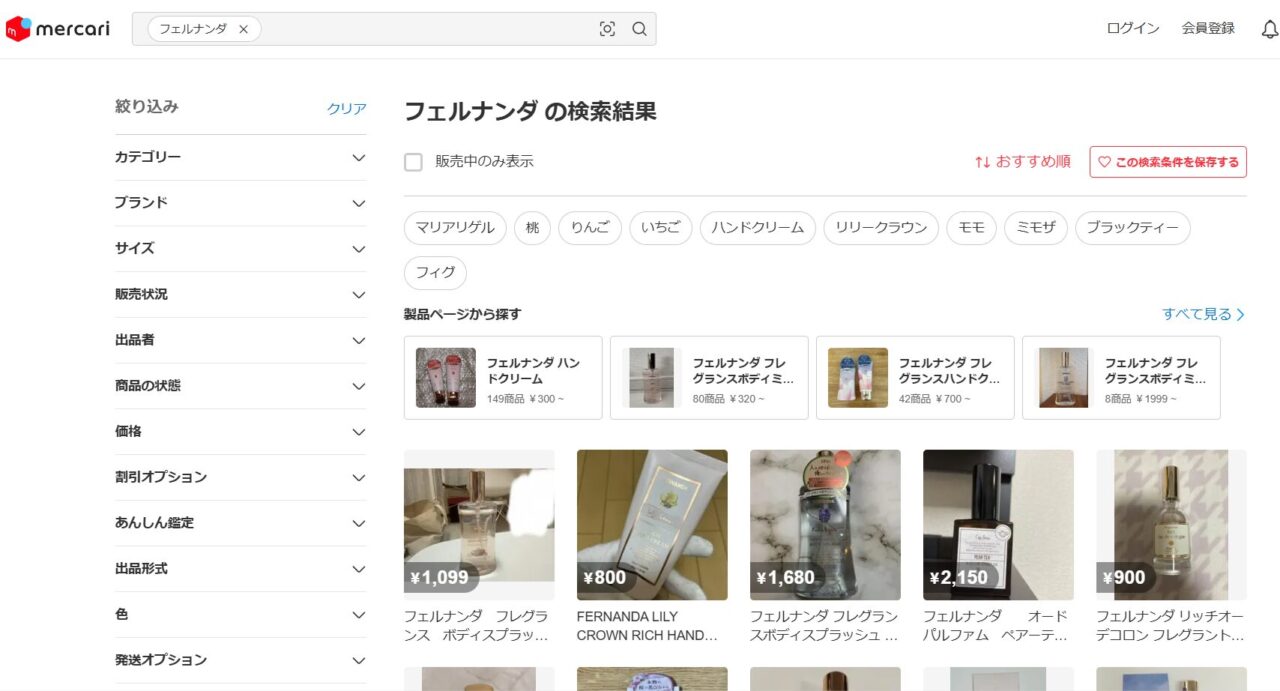Expand the カテゴリー filter
The image size is (1280, 691).
(x=241, y=157)
